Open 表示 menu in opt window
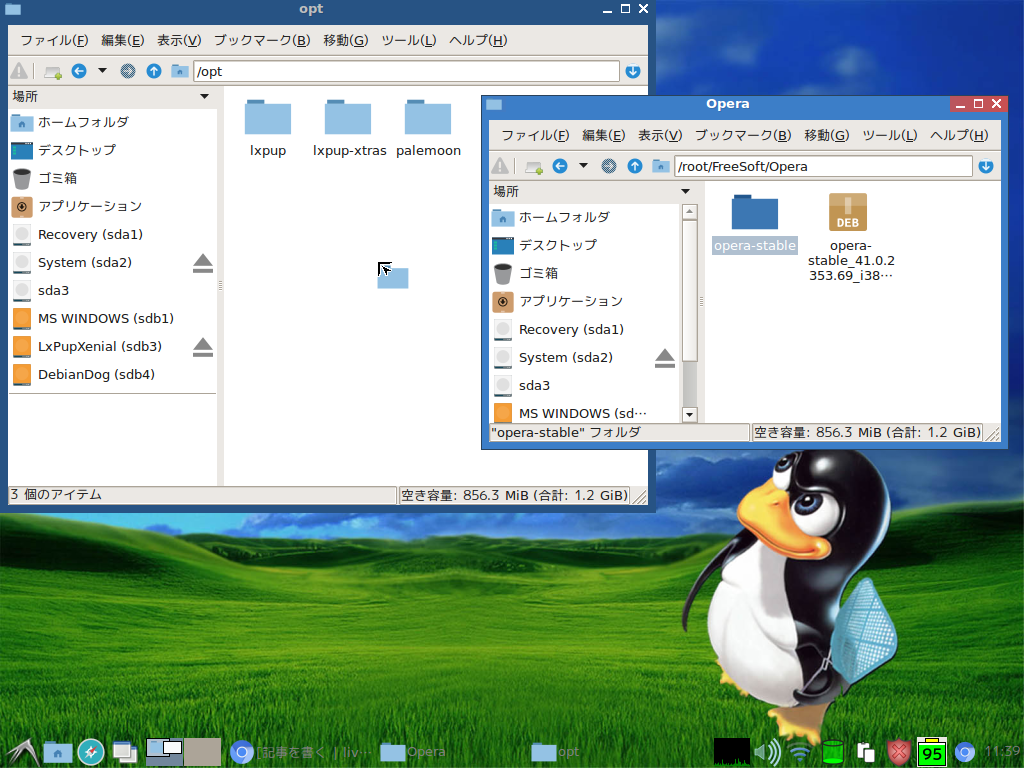Image resolution: width=1024 pixels, height=768 pixels. [179, 40]
